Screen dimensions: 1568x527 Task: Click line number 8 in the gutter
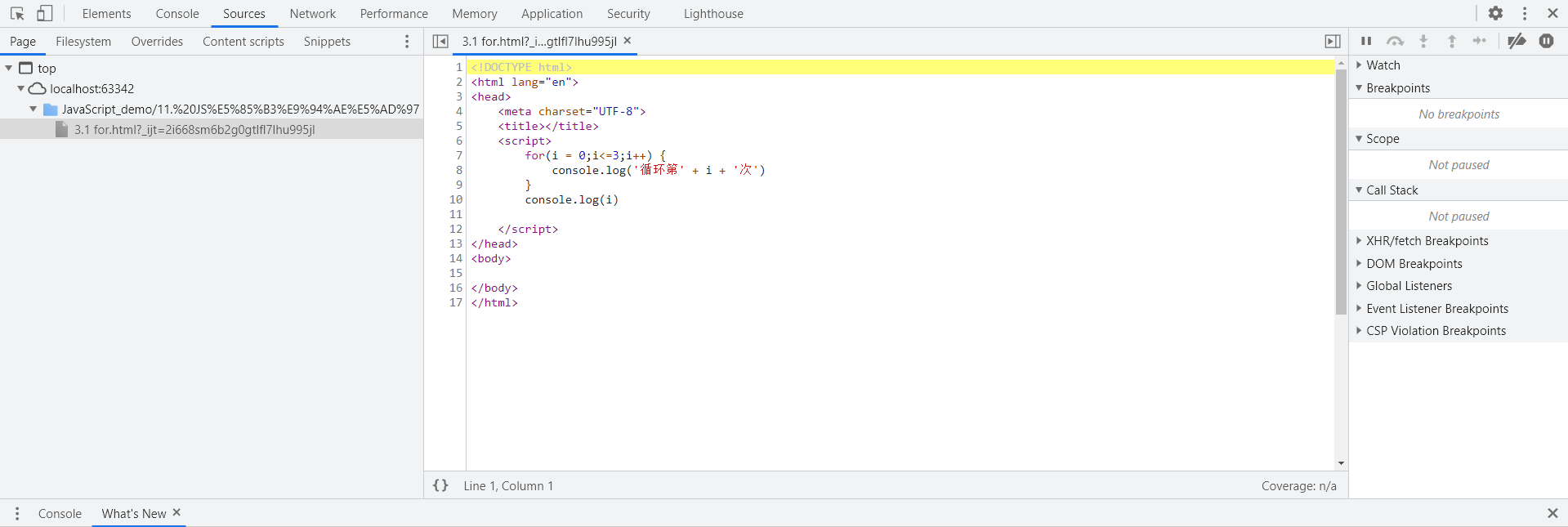point(458,170)
